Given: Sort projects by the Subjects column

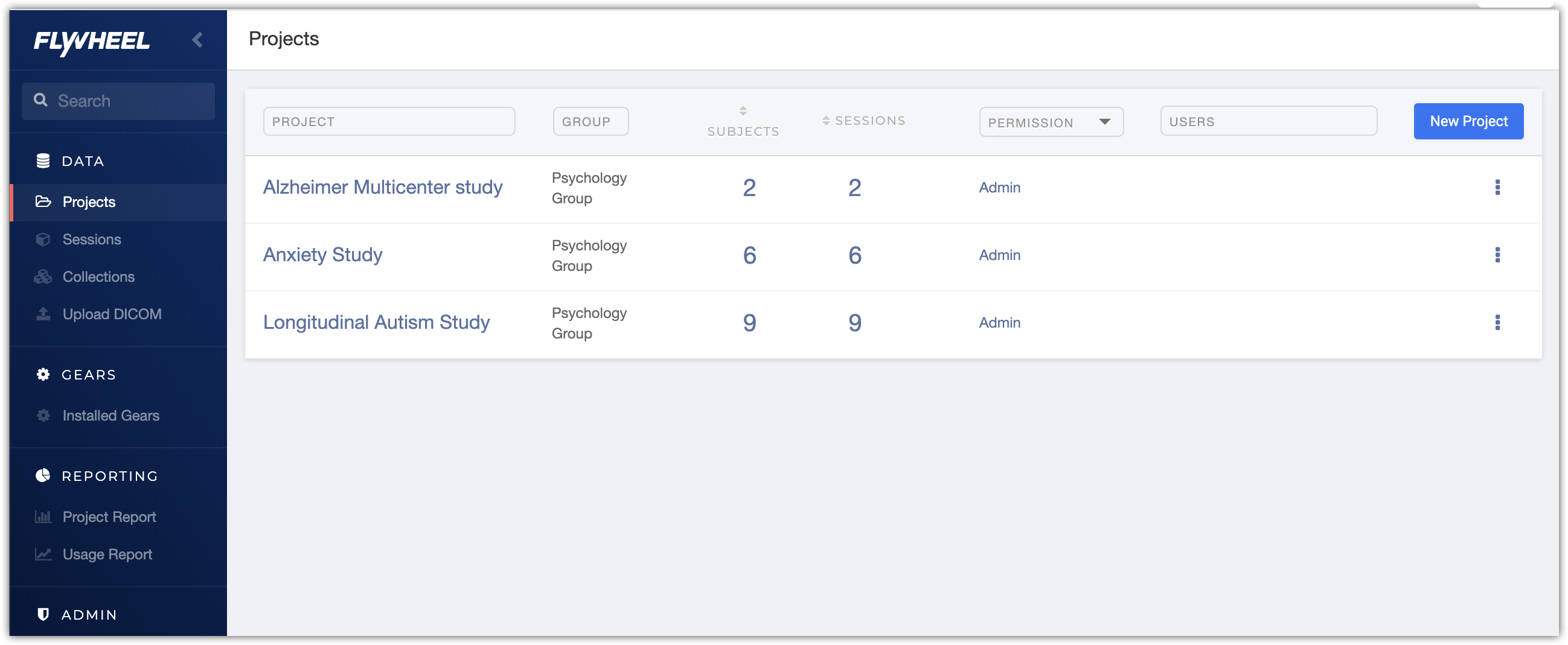Looking at the screenshot, I should coord(743,121).
